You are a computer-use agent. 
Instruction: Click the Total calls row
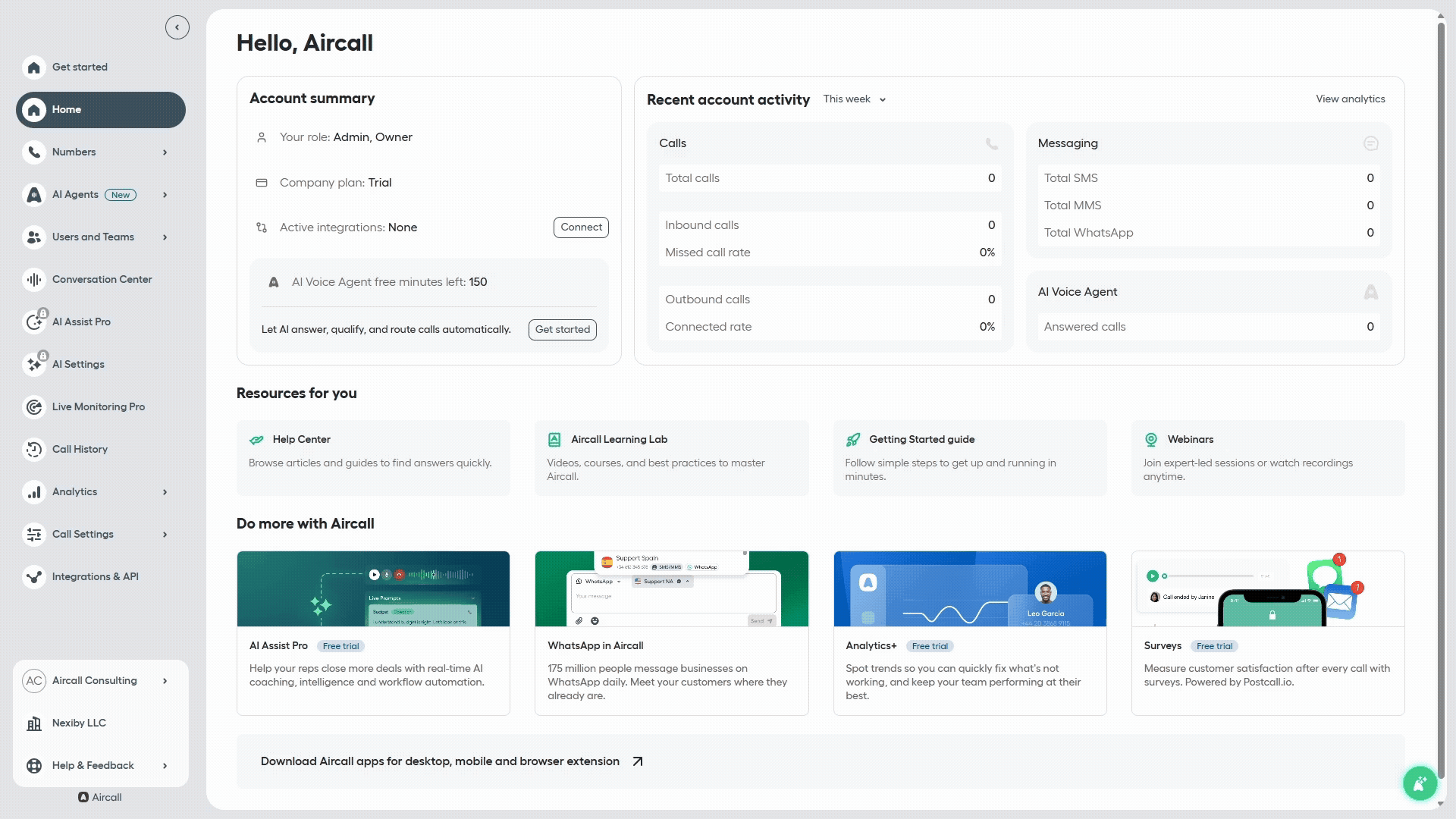(x=830, y=178)
